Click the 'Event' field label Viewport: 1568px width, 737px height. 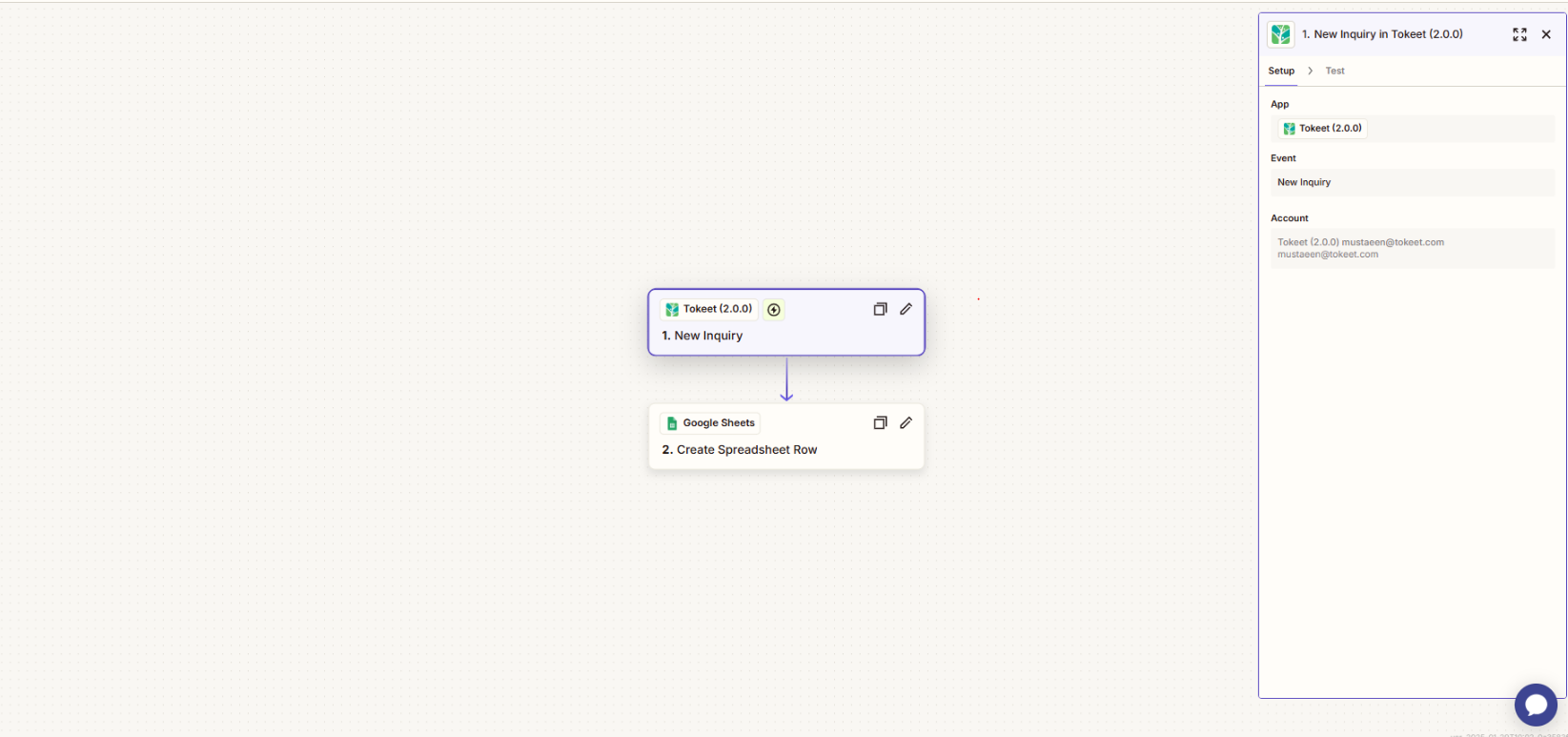(1283, 158)
